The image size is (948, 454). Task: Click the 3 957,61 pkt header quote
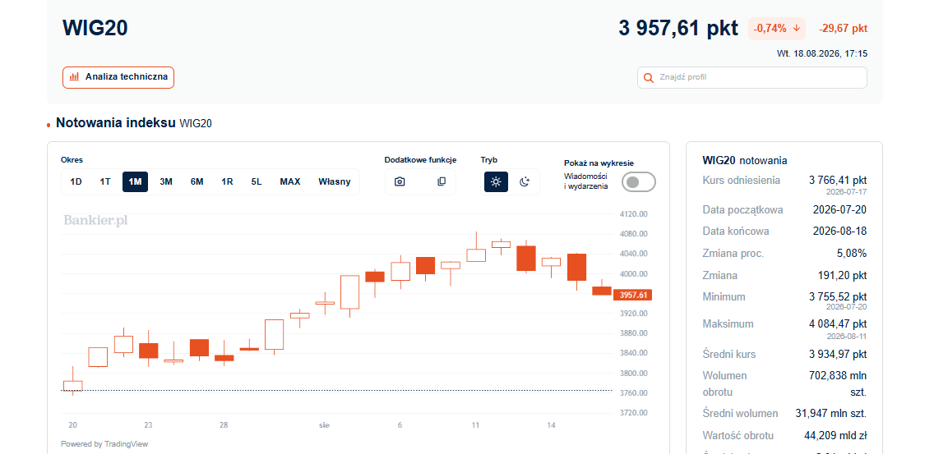(678, 28)
